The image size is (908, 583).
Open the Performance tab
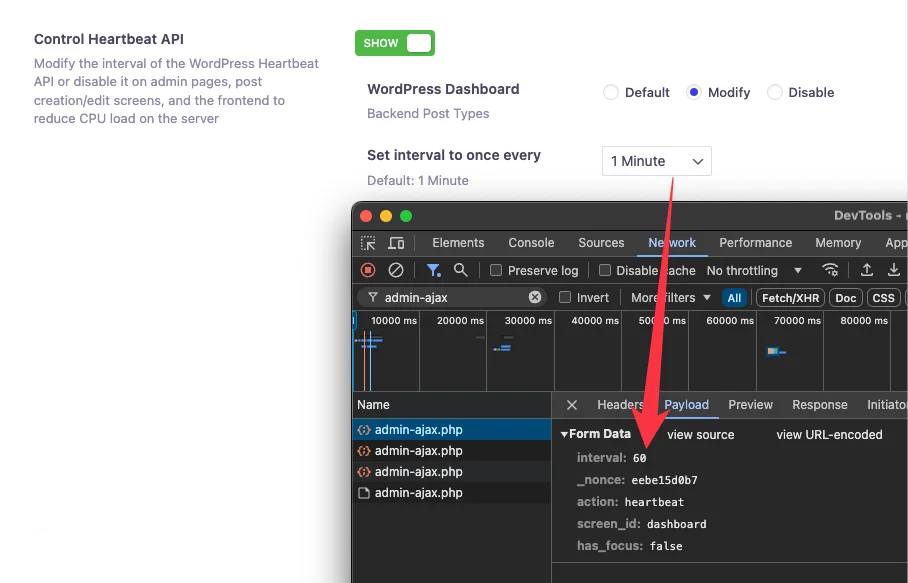[x=755, y=243]
